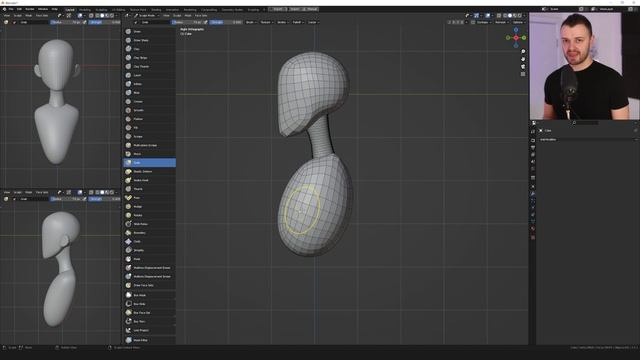Switch to wireframe viewport shading

pyautogui.click(x=505, y=16)
